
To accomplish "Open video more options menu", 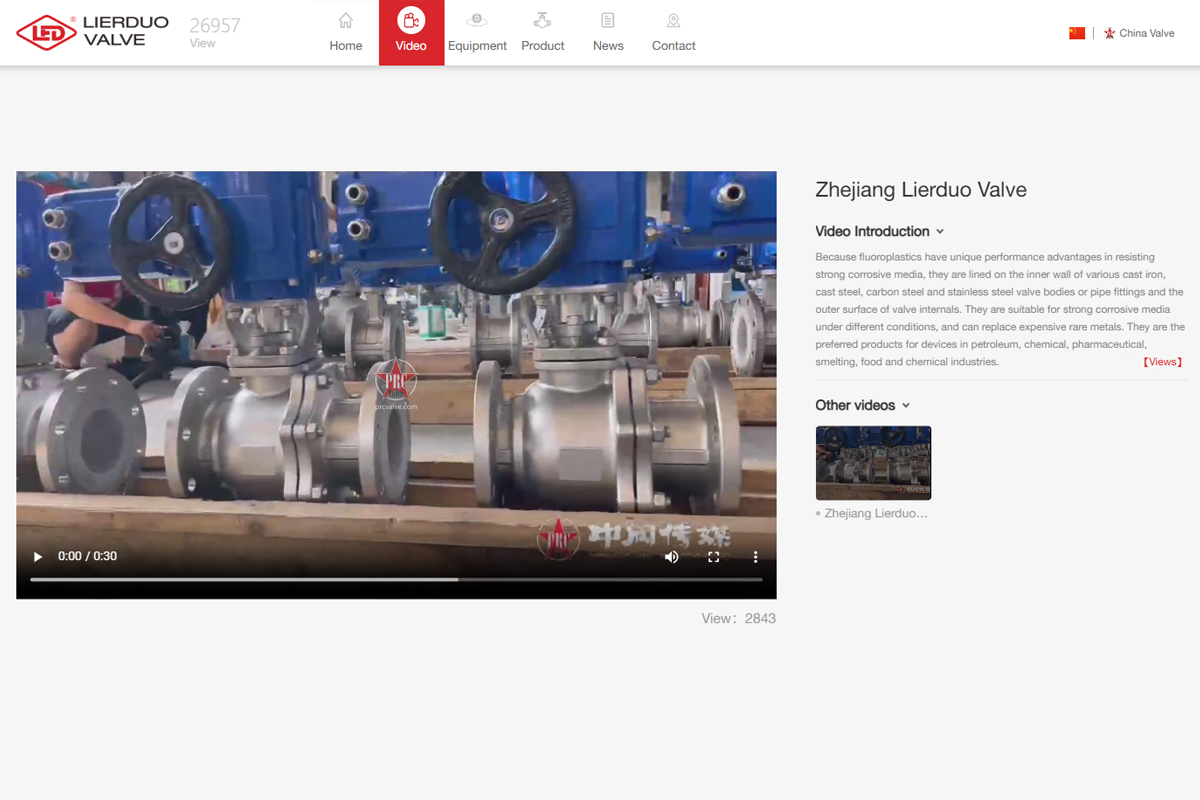I will click(x=756, y=557).
